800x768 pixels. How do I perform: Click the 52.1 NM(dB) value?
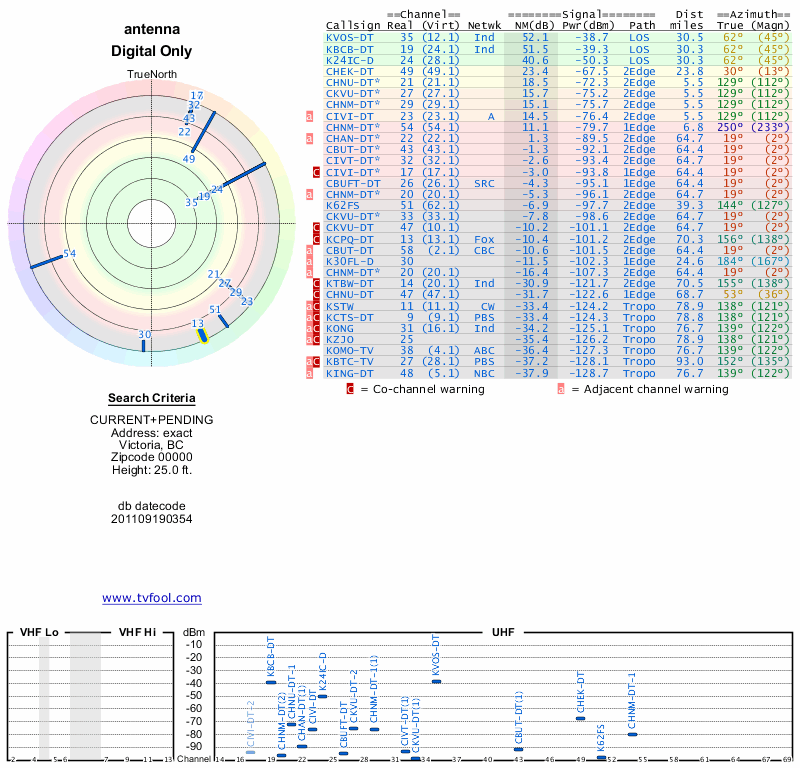coord(535,38)
